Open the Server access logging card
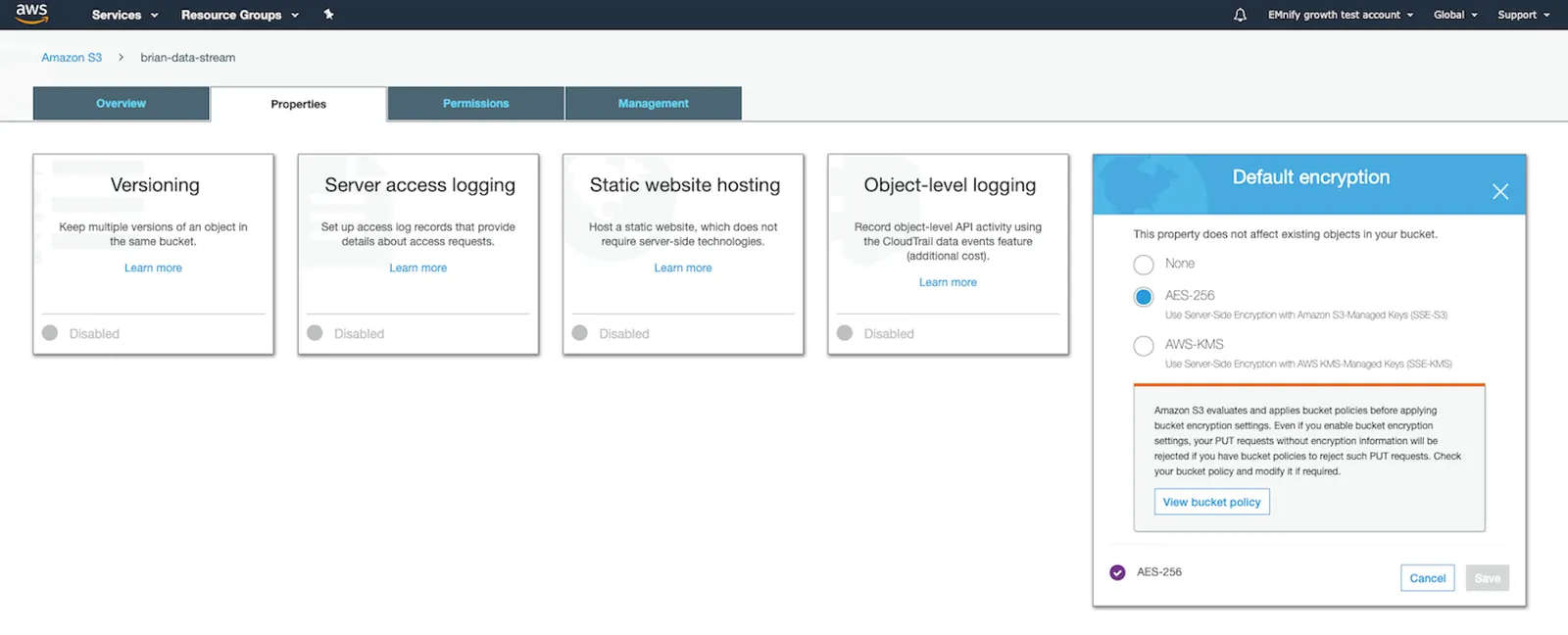The image size is (1568, 635). (418, 254)
